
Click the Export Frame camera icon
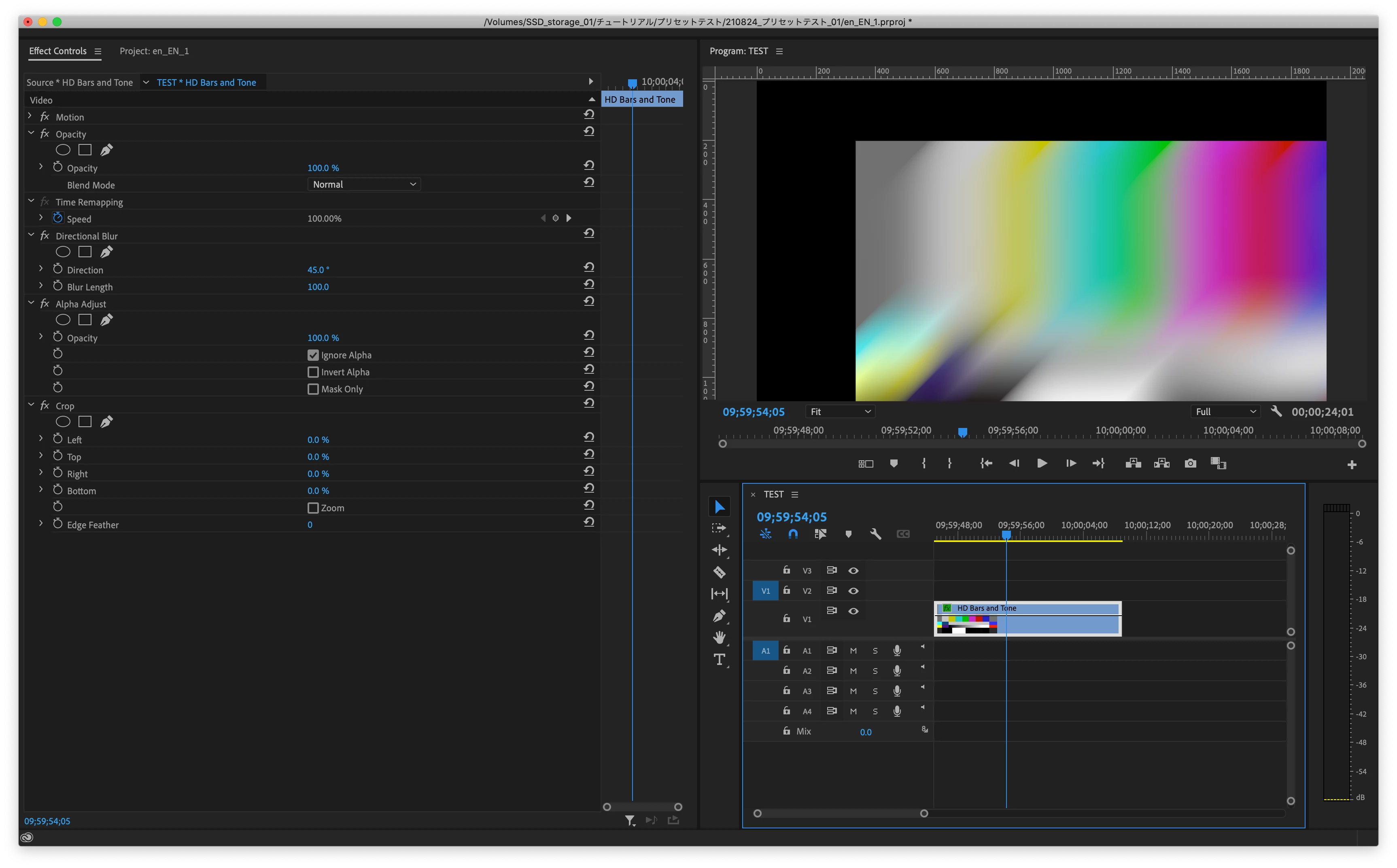click(1190, 463)
